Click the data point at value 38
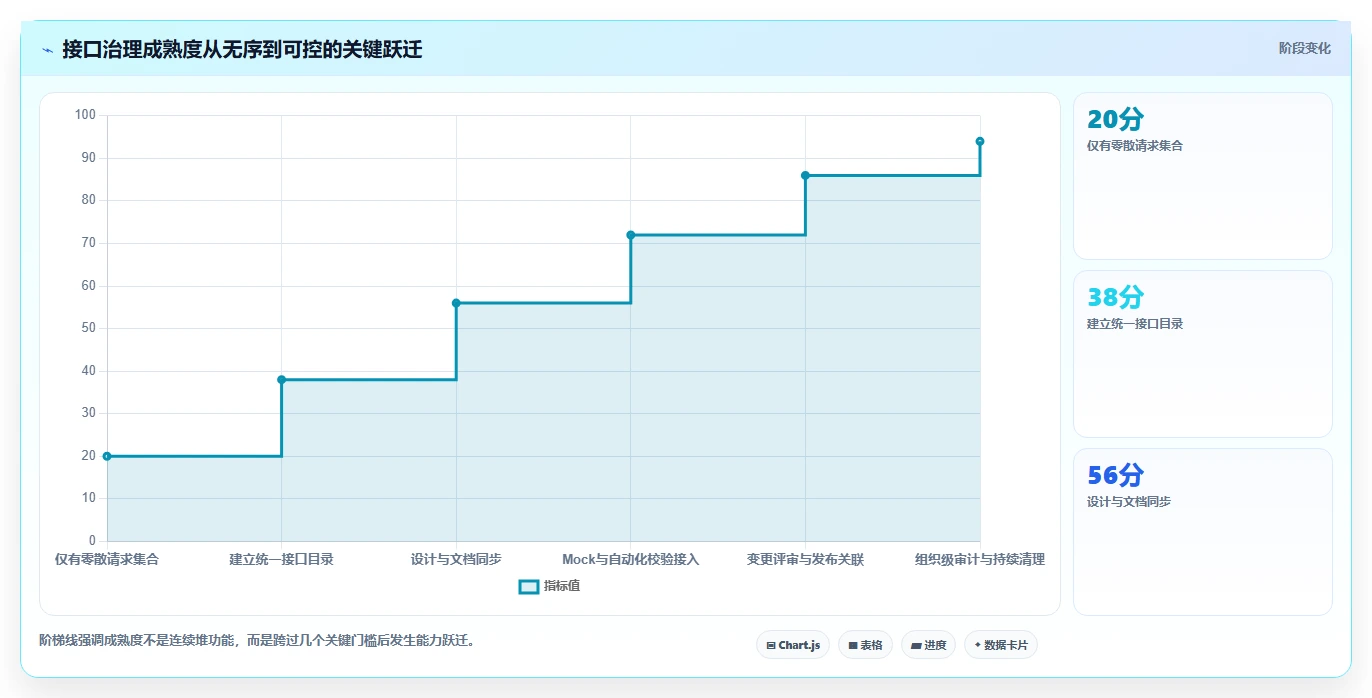The image size is (1372, 698). [281, 380]
